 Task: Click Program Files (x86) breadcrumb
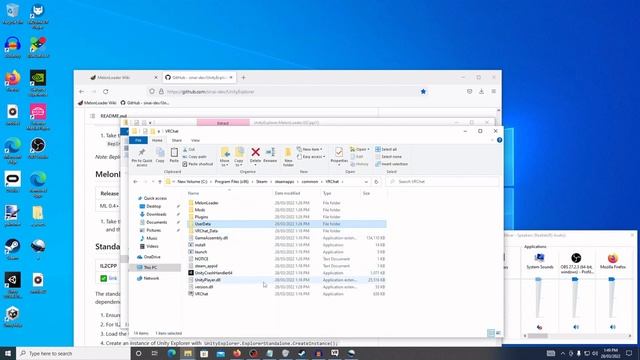click(x=231, y=182)
